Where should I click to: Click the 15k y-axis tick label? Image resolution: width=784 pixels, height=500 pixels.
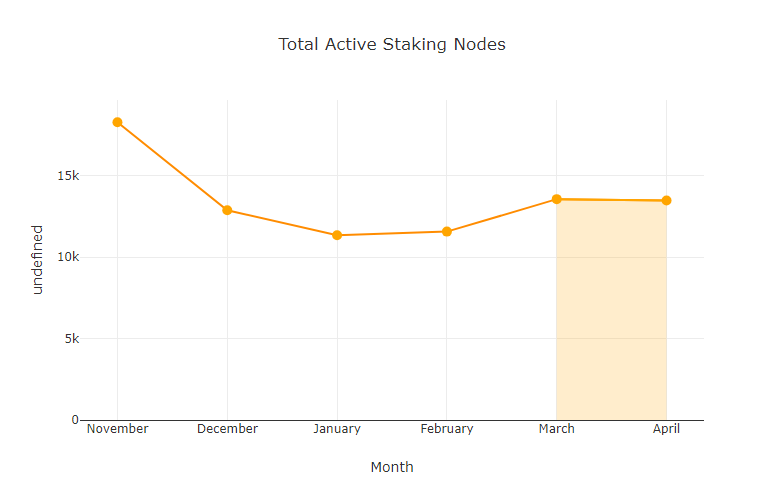(x=68, y=176)
